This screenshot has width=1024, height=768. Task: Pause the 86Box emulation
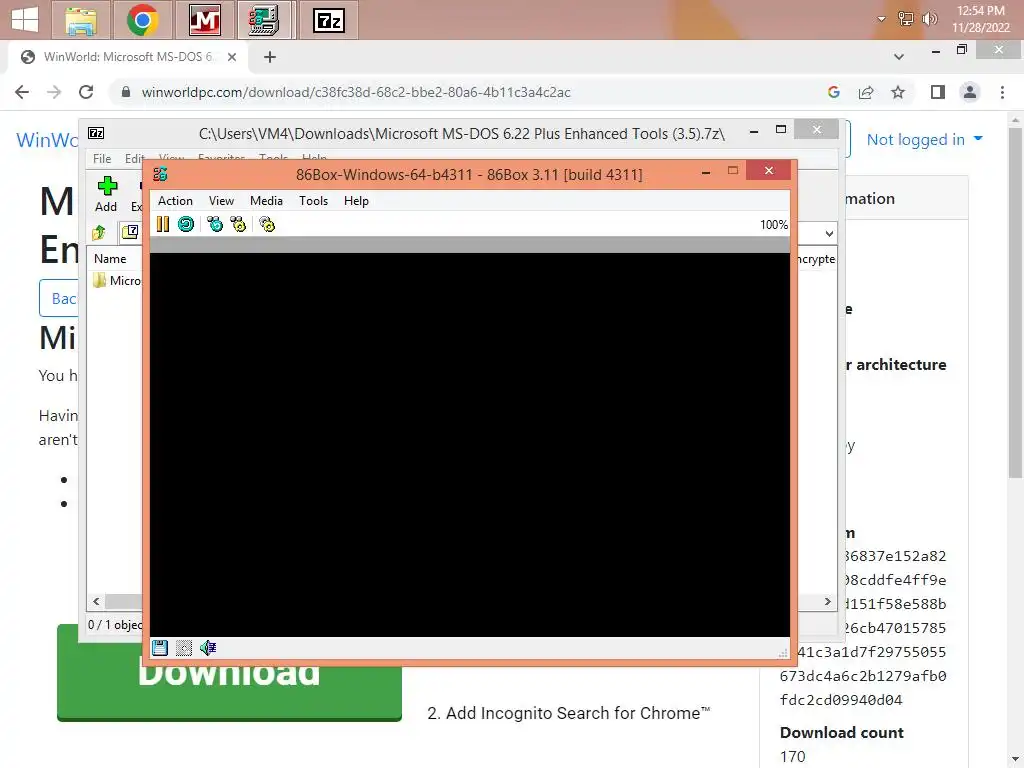tap(163, 225)
